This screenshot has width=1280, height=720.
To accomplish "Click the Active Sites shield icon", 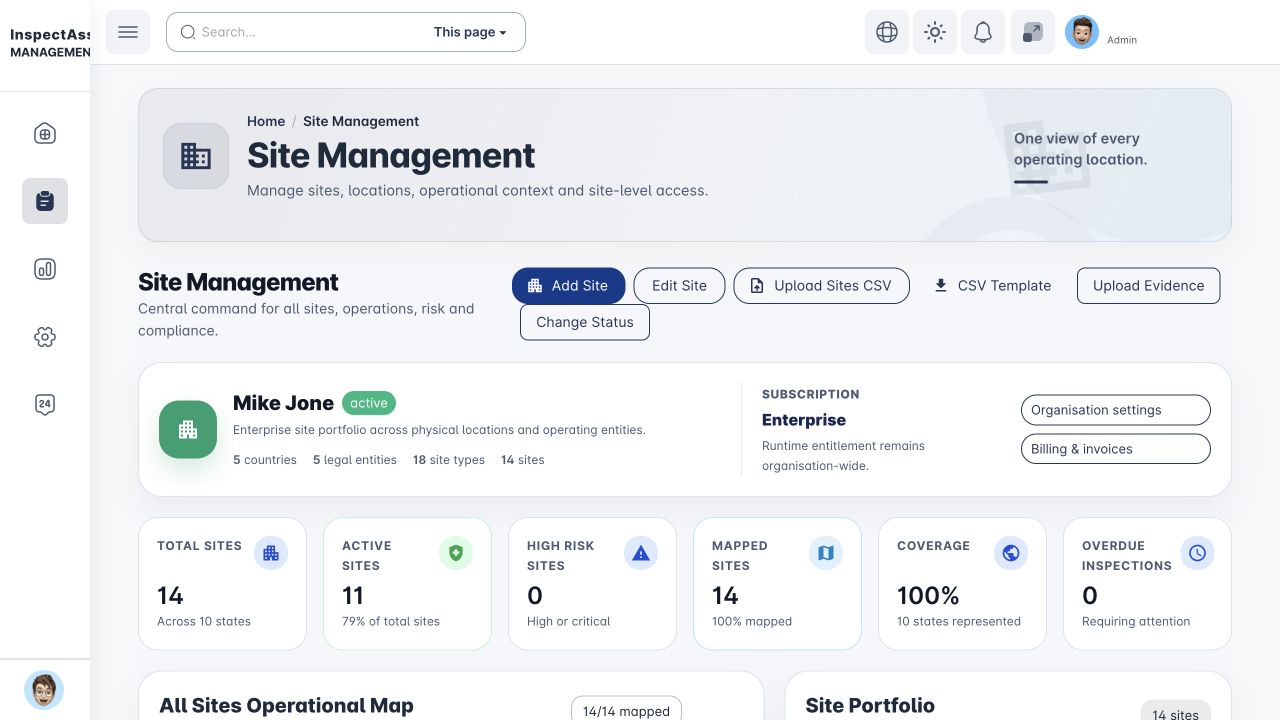I will point(456,553).
